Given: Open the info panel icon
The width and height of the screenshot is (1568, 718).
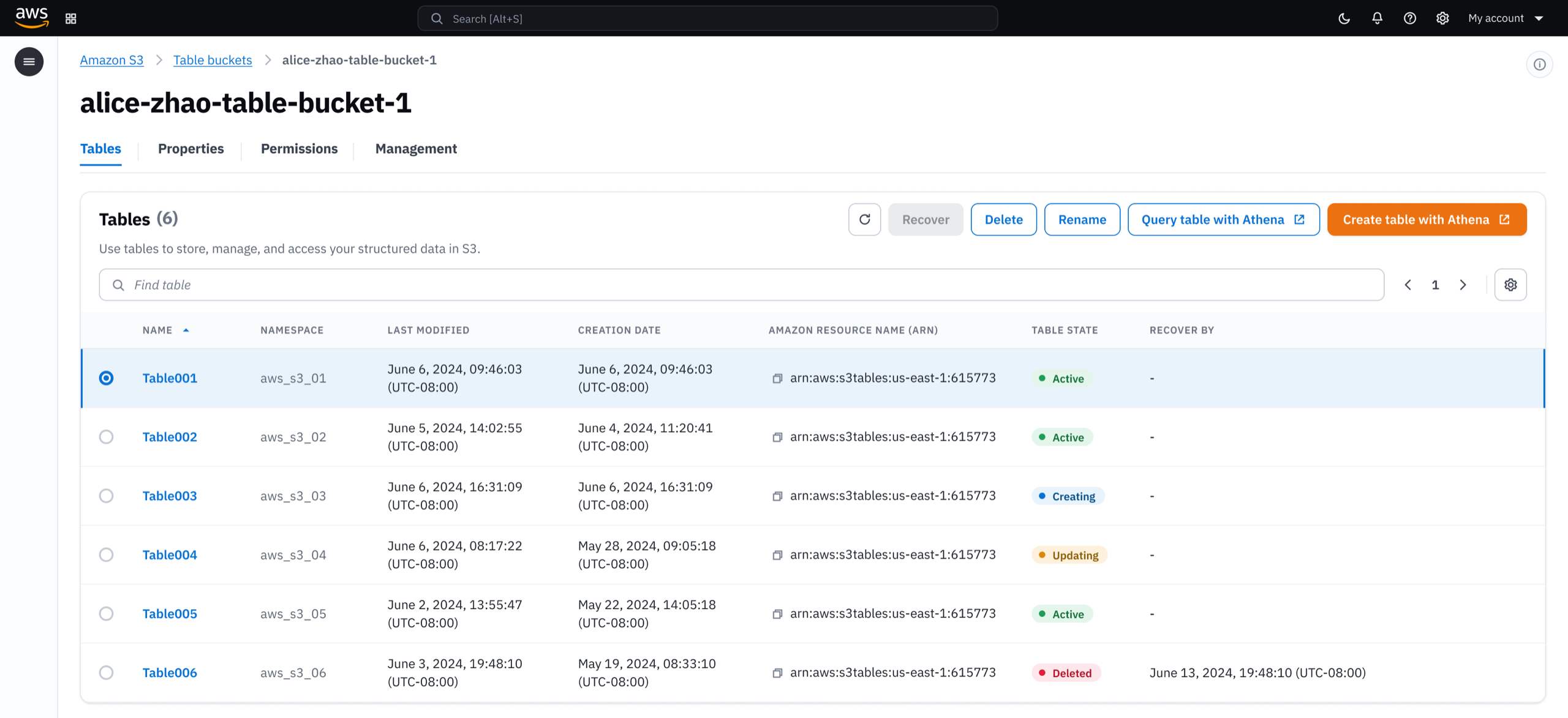Looking at the screenshot, I should coord(1539,64).
